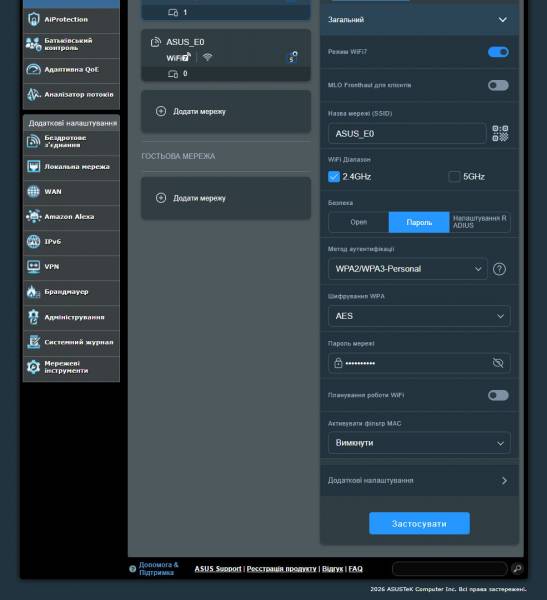
Task: Check the 5GHz band checkbox
Action: 454,176
